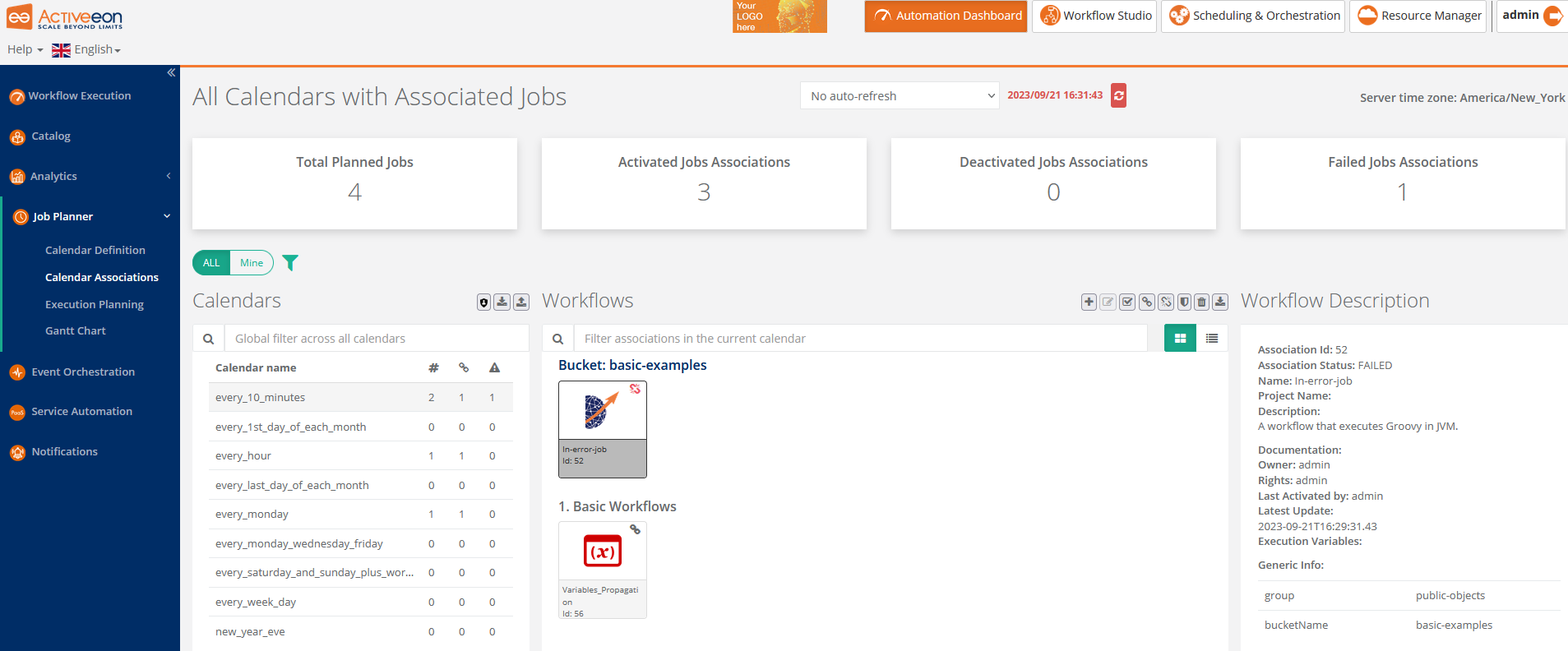Switch Workflows to grid view

click(1180, 338)
